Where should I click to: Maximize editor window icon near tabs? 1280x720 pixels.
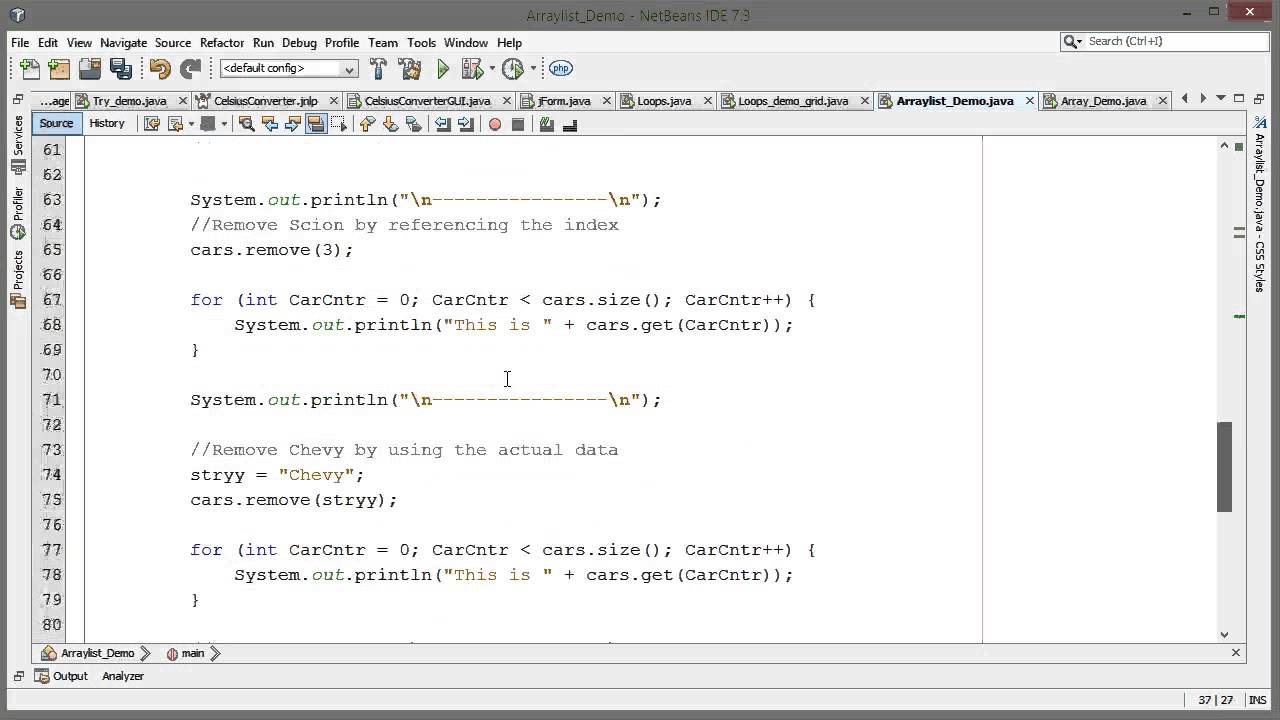pos(1239,98)
